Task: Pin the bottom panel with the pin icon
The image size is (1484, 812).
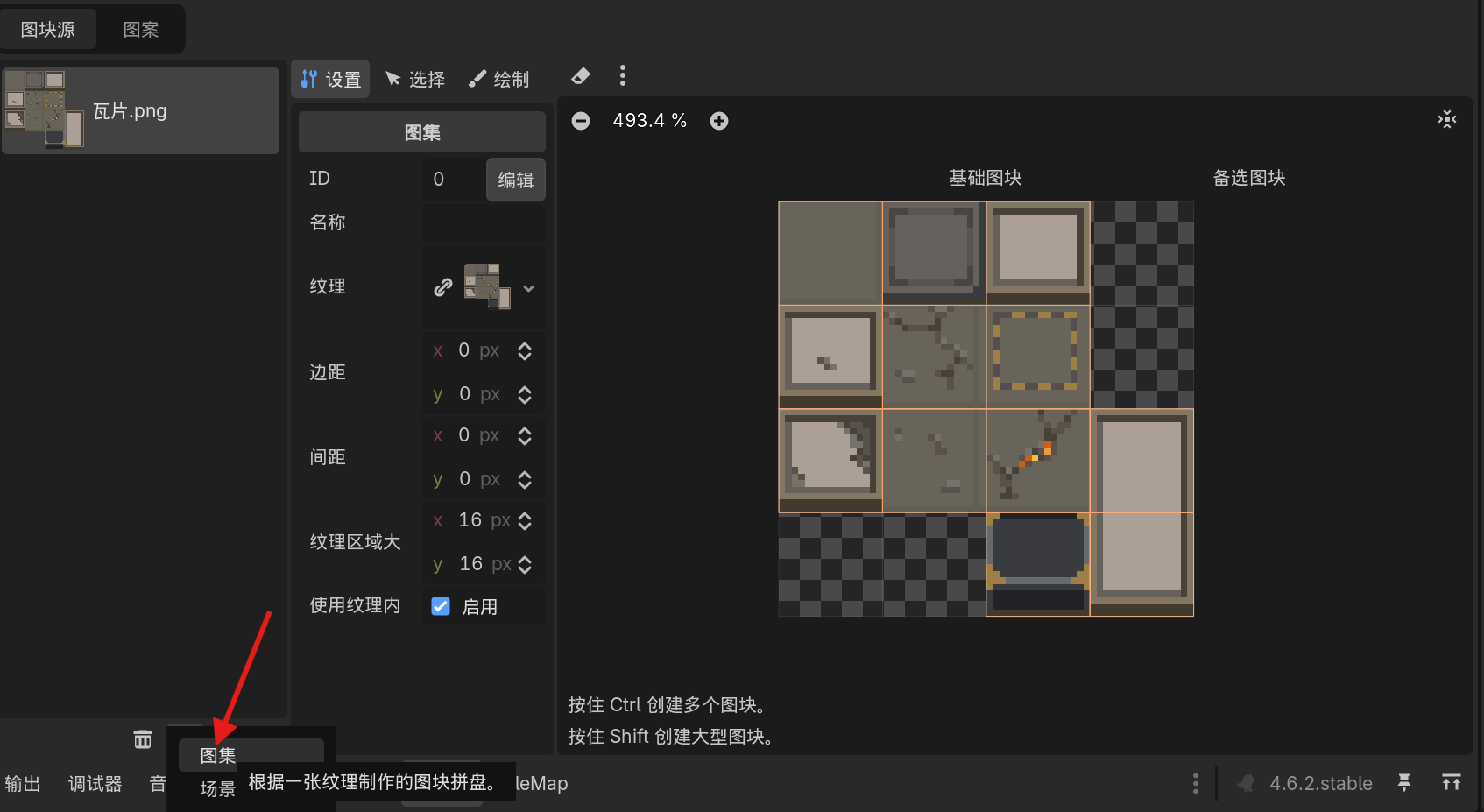Action: 1404,782
